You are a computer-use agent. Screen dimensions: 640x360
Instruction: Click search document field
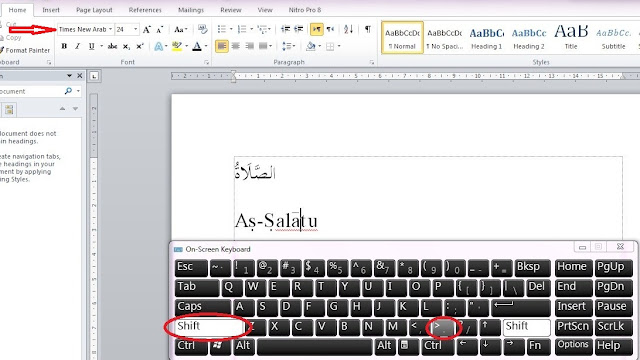click(x=31, y=91)
